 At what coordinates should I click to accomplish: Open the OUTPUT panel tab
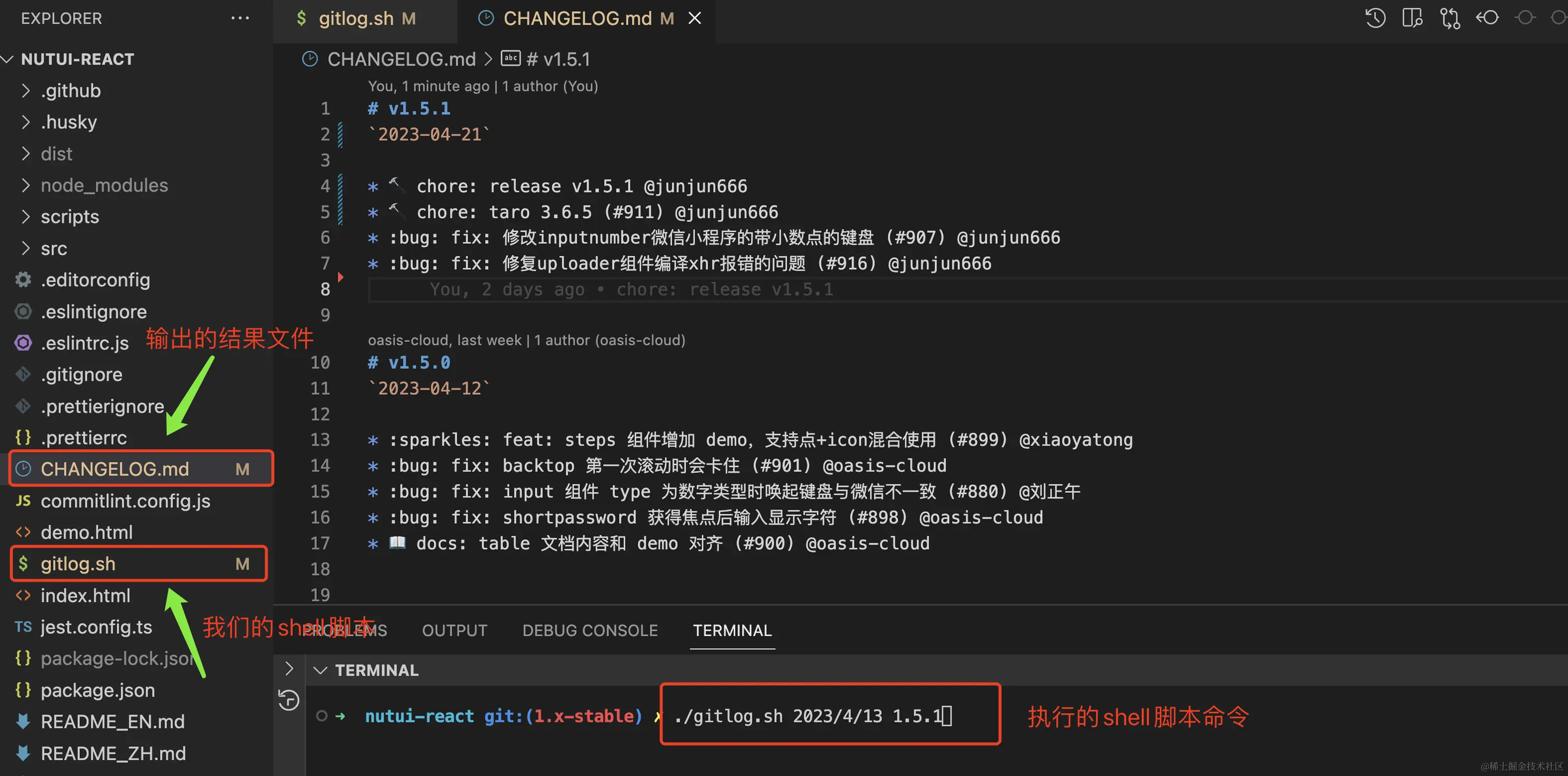(454, 630)
